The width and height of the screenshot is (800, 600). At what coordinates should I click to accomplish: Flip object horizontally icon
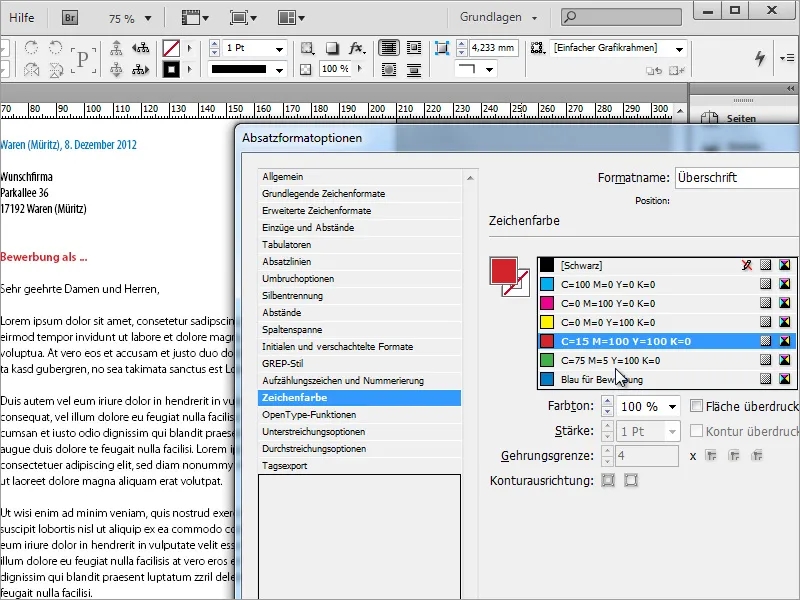32,69
